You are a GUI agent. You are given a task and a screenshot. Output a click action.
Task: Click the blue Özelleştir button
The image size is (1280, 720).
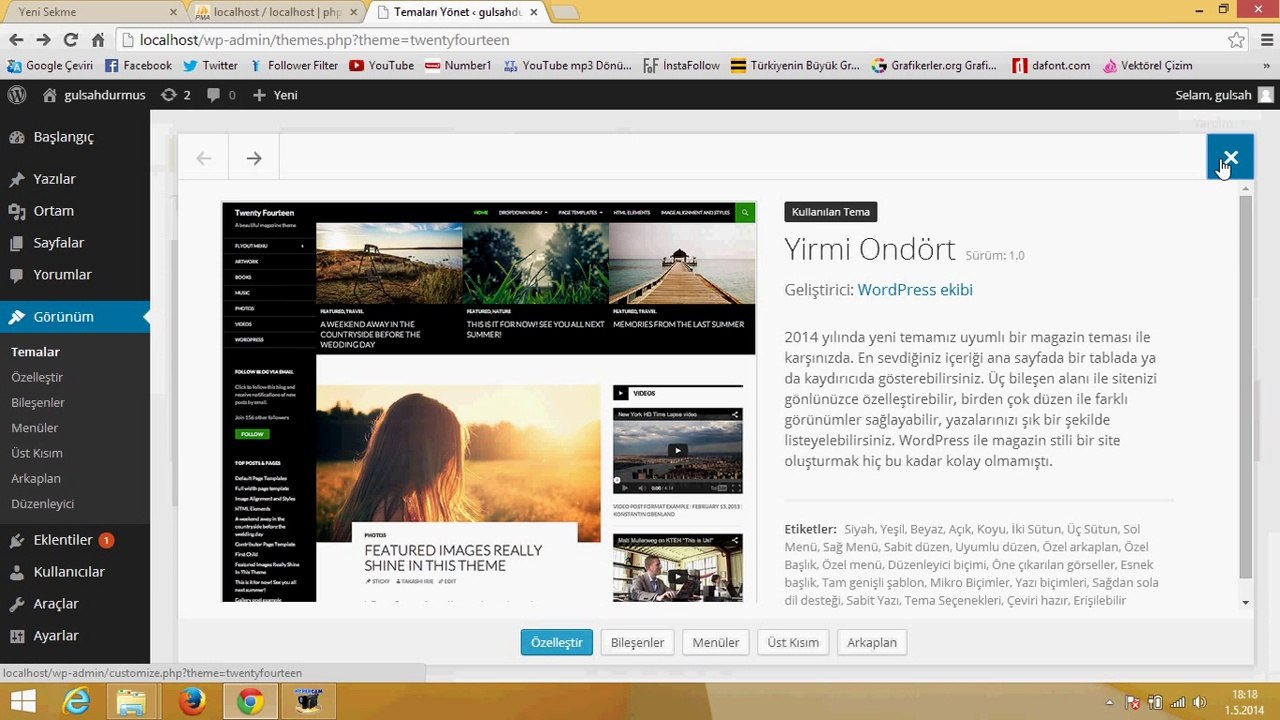pyautogui.click(x=557, y=642)
